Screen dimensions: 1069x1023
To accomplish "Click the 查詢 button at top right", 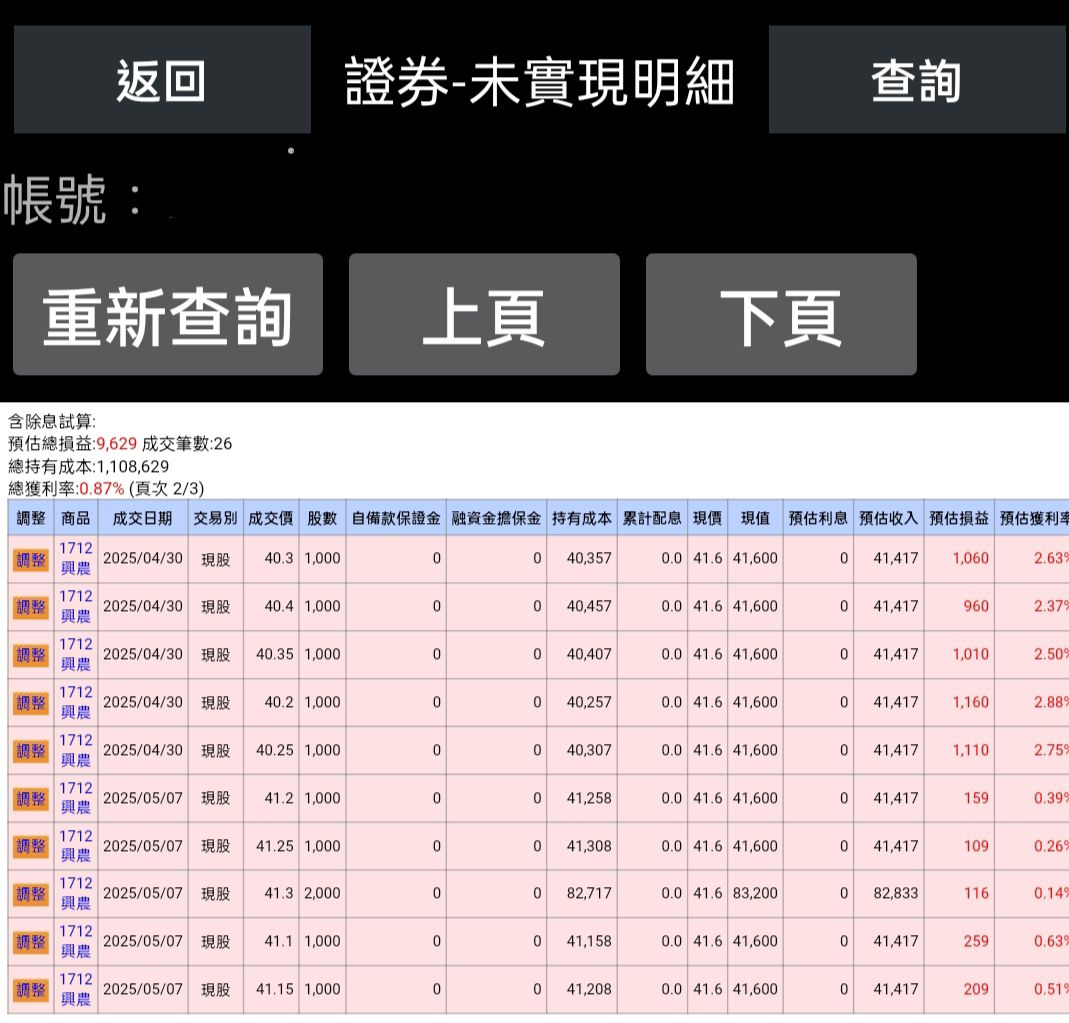I will click(x=916, y=80).
